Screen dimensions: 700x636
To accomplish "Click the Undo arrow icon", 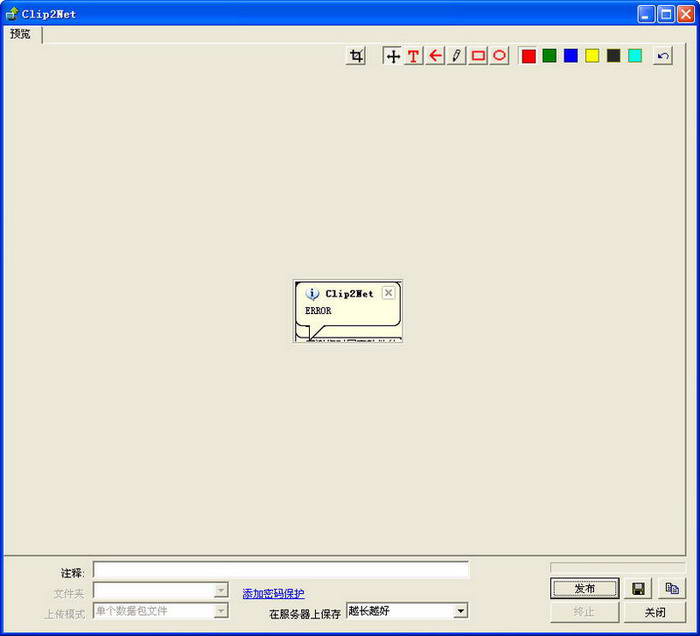I will tap(663, 56).
